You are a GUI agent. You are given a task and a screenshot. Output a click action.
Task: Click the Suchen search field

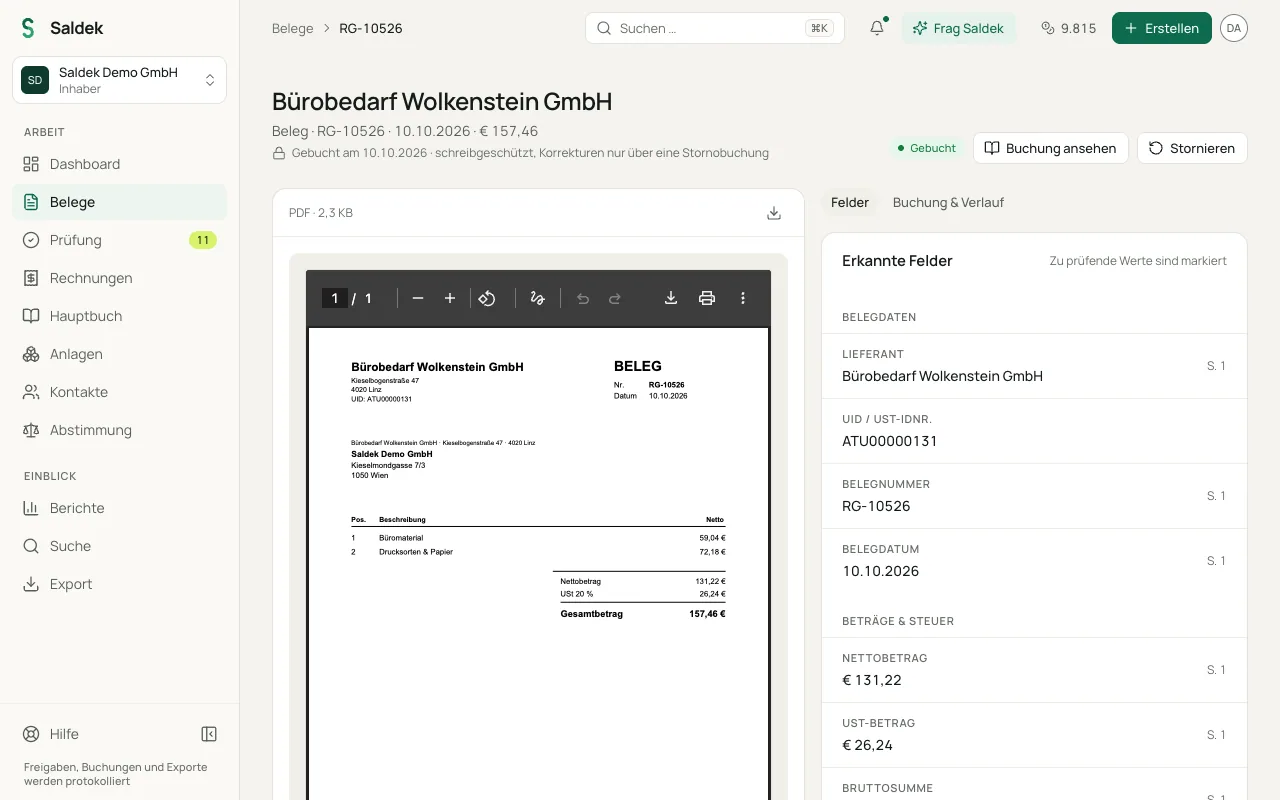[x=715, y=28]
